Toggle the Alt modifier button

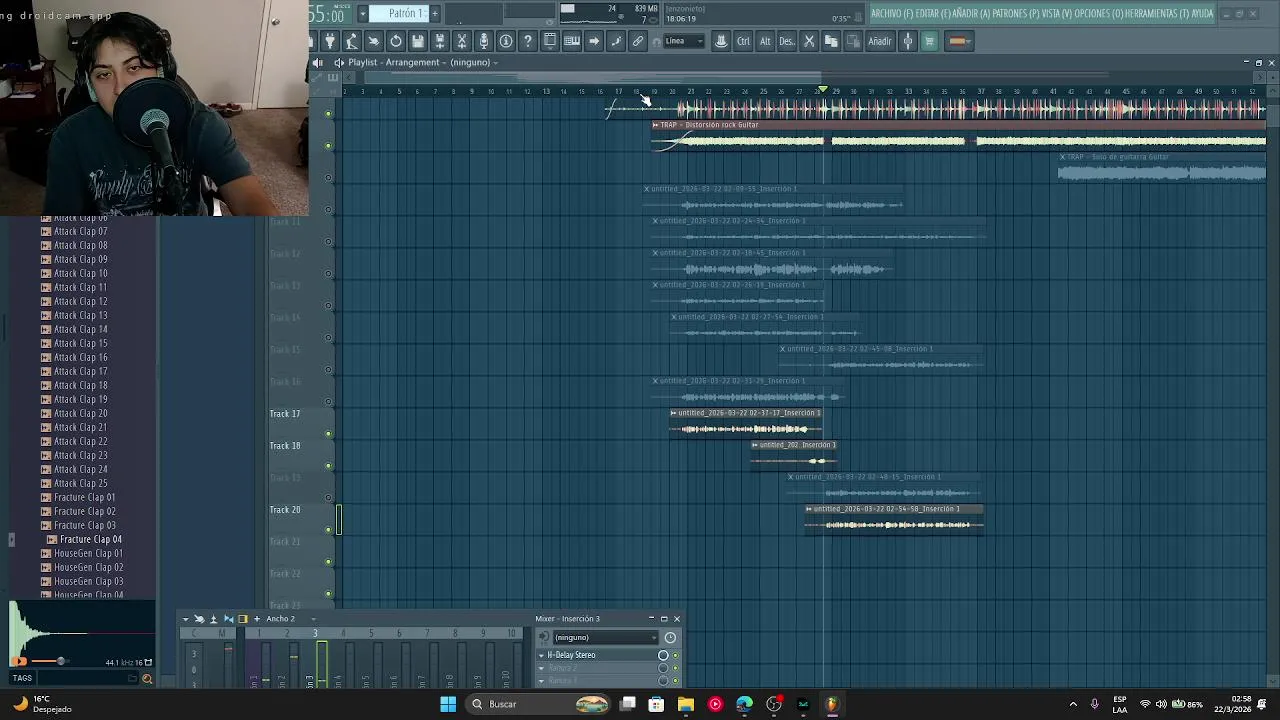coord(765,41)
